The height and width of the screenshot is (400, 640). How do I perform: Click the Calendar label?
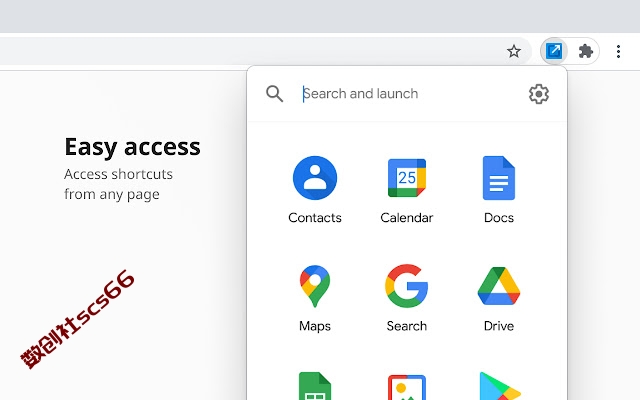coord(407,218)
